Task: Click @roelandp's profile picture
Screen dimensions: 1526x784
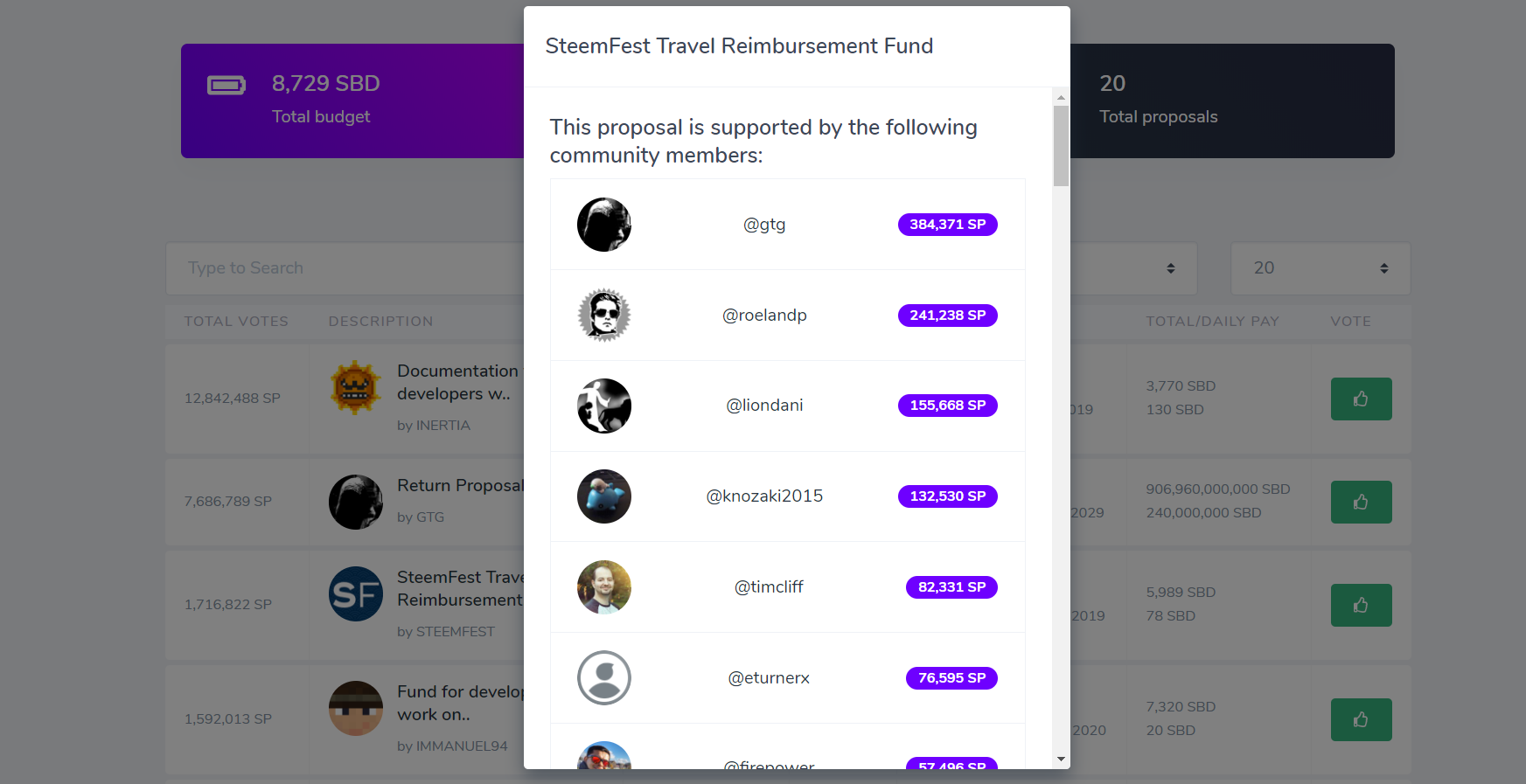Action: pos(604,315)
